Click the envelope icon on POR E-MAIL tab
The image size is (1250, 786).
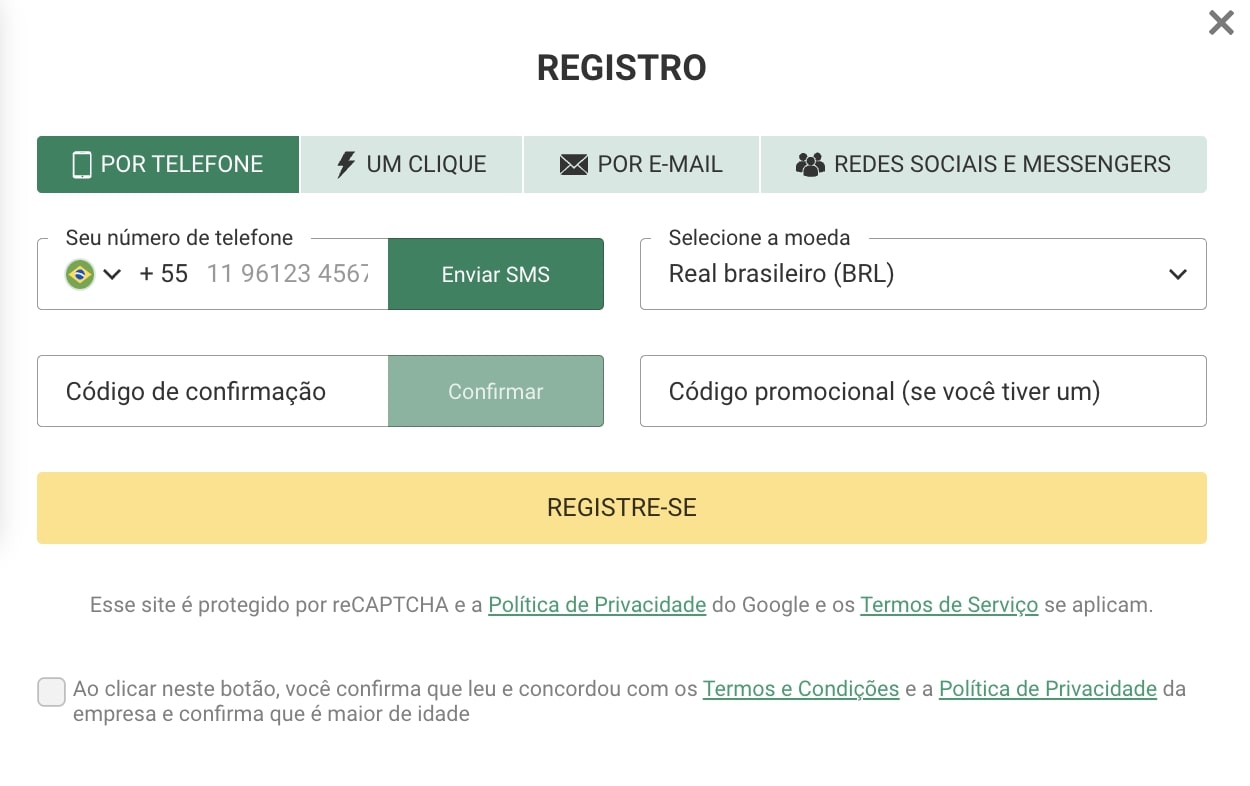click(573, 164)
